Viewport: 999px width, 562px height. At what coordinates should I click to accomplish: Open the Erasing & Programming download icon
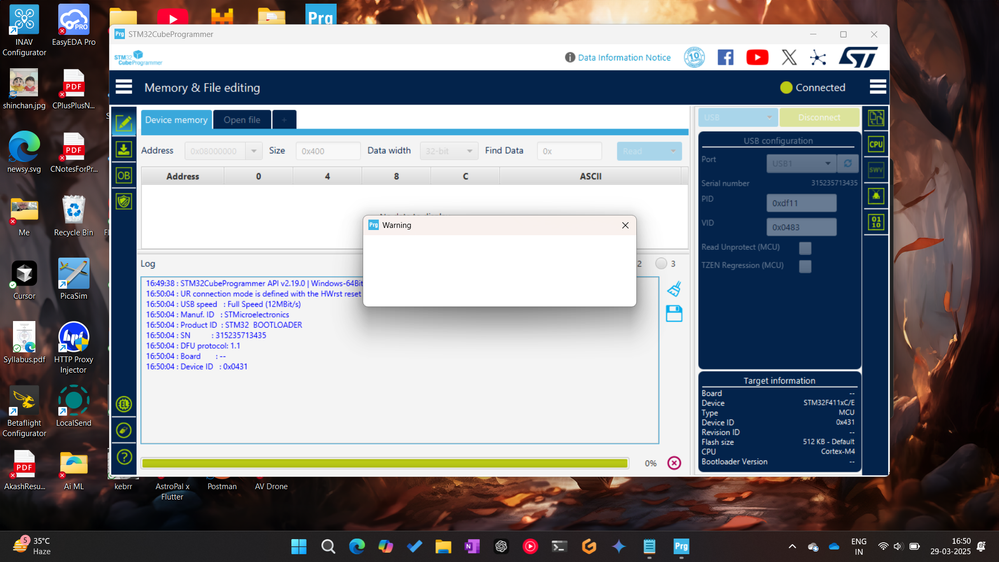click(124, 149)
